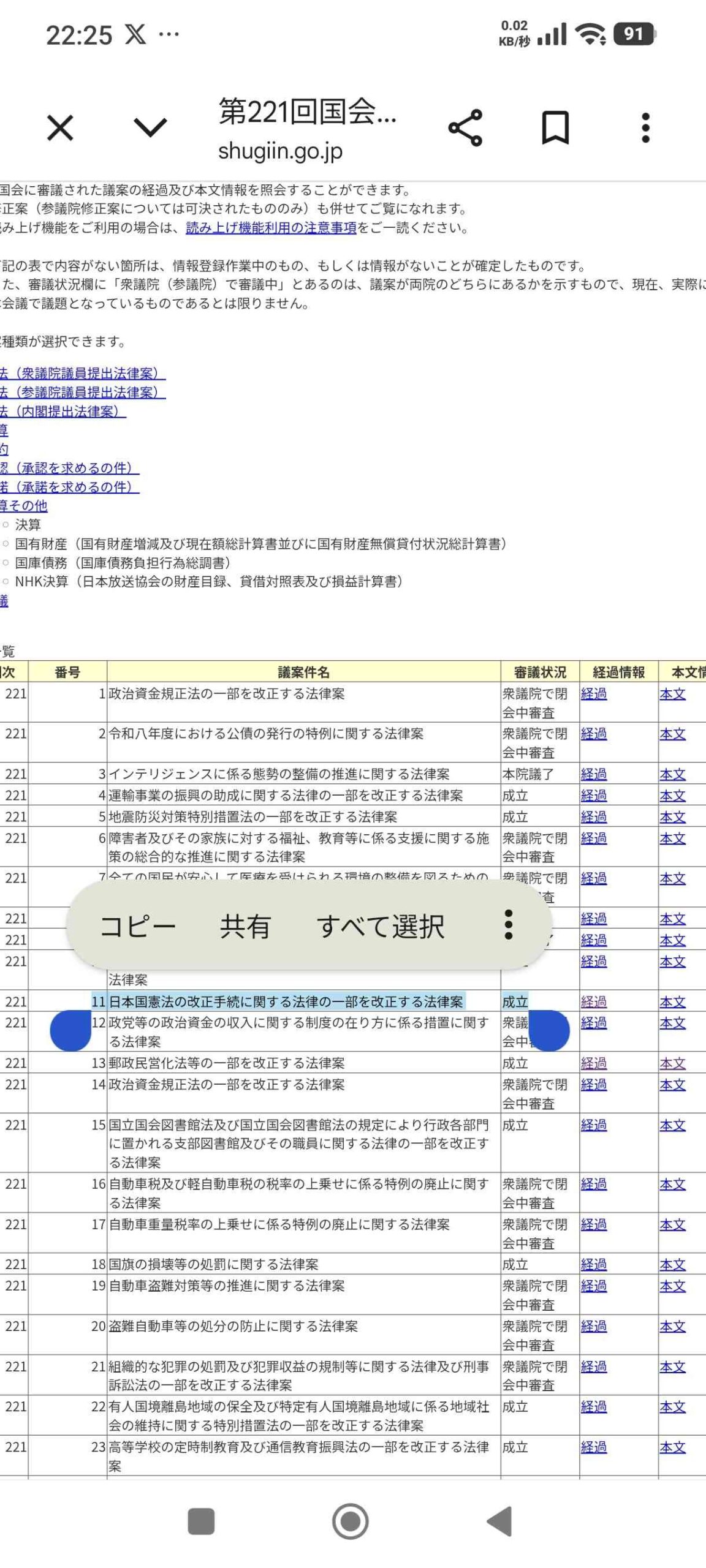
Task: Tap the 議案件名 column header
Action: [303, 673]
